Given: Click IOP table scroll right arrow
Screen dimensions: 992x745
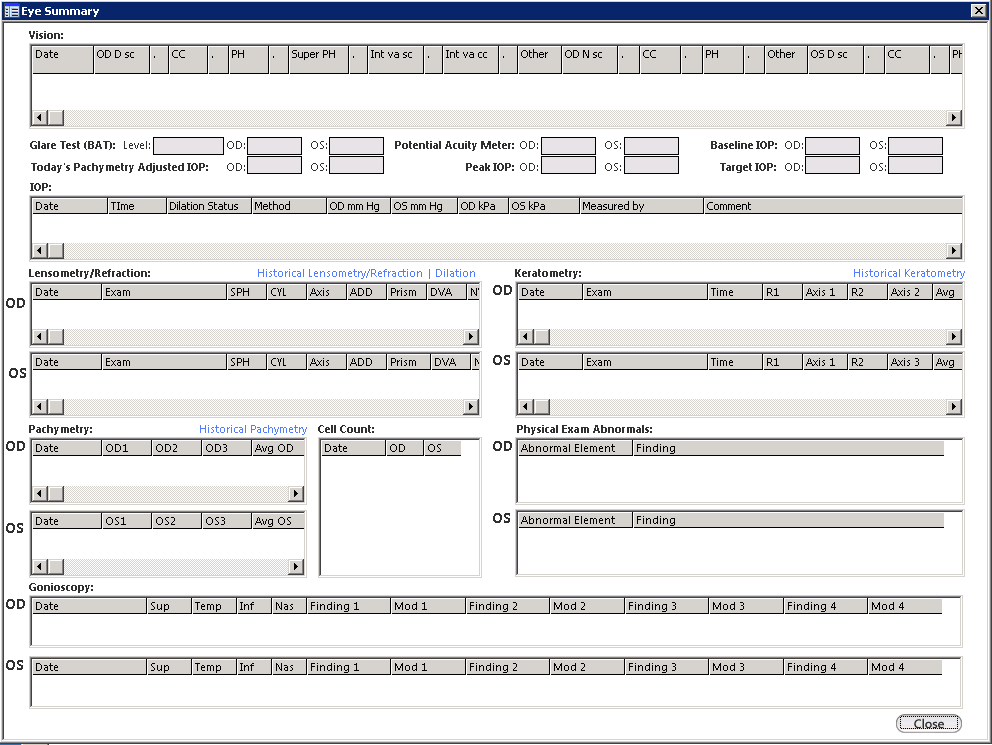Looking at the screenshot, I should tap(954, 250).
